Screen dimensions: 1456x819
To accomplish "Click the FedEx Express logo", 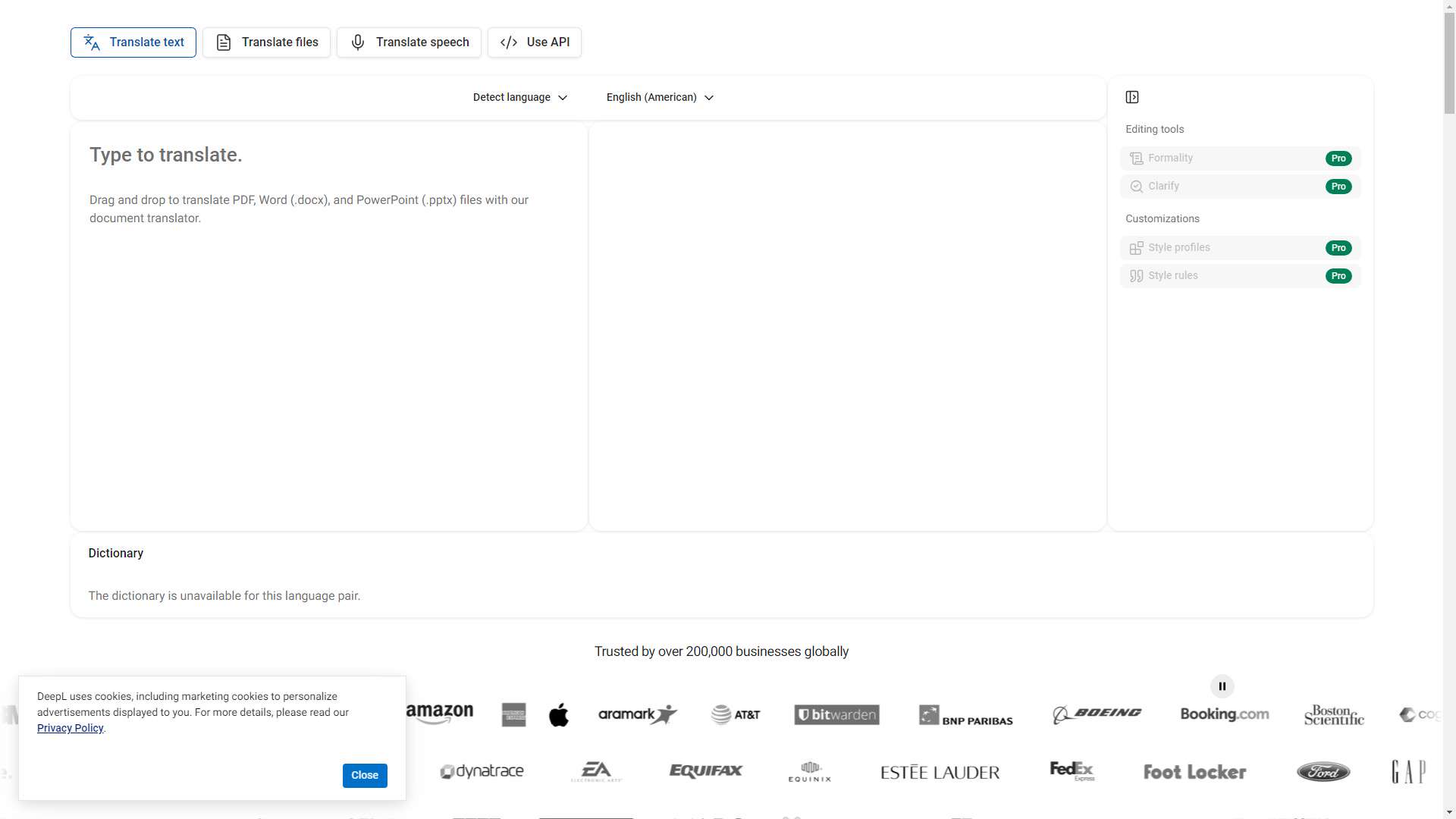I will tap(1072, 771).
